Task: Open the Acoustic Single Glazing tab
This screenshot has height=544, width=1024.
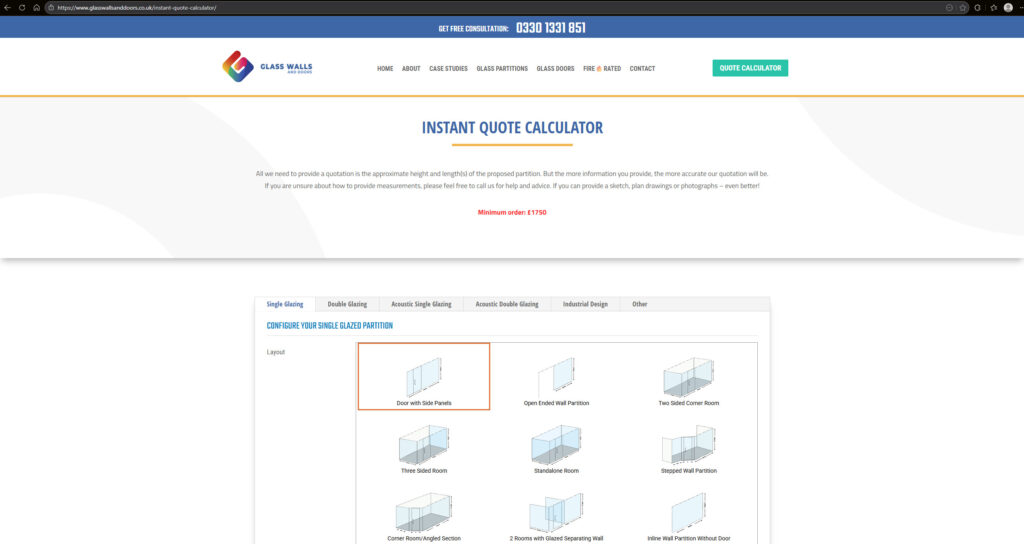Action: (x=421, y=304)
